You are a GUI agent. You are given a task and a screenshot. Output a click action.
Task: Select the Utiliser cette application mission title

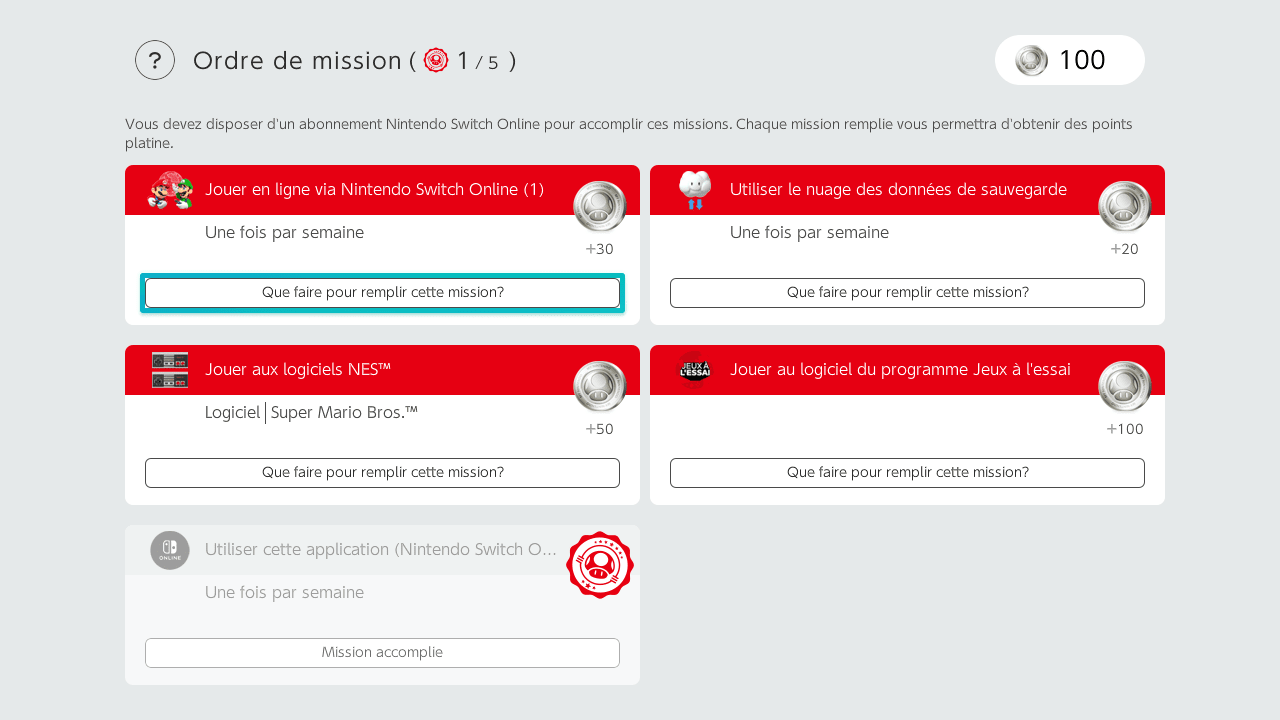pyautogui.click(x=380, y=549)
